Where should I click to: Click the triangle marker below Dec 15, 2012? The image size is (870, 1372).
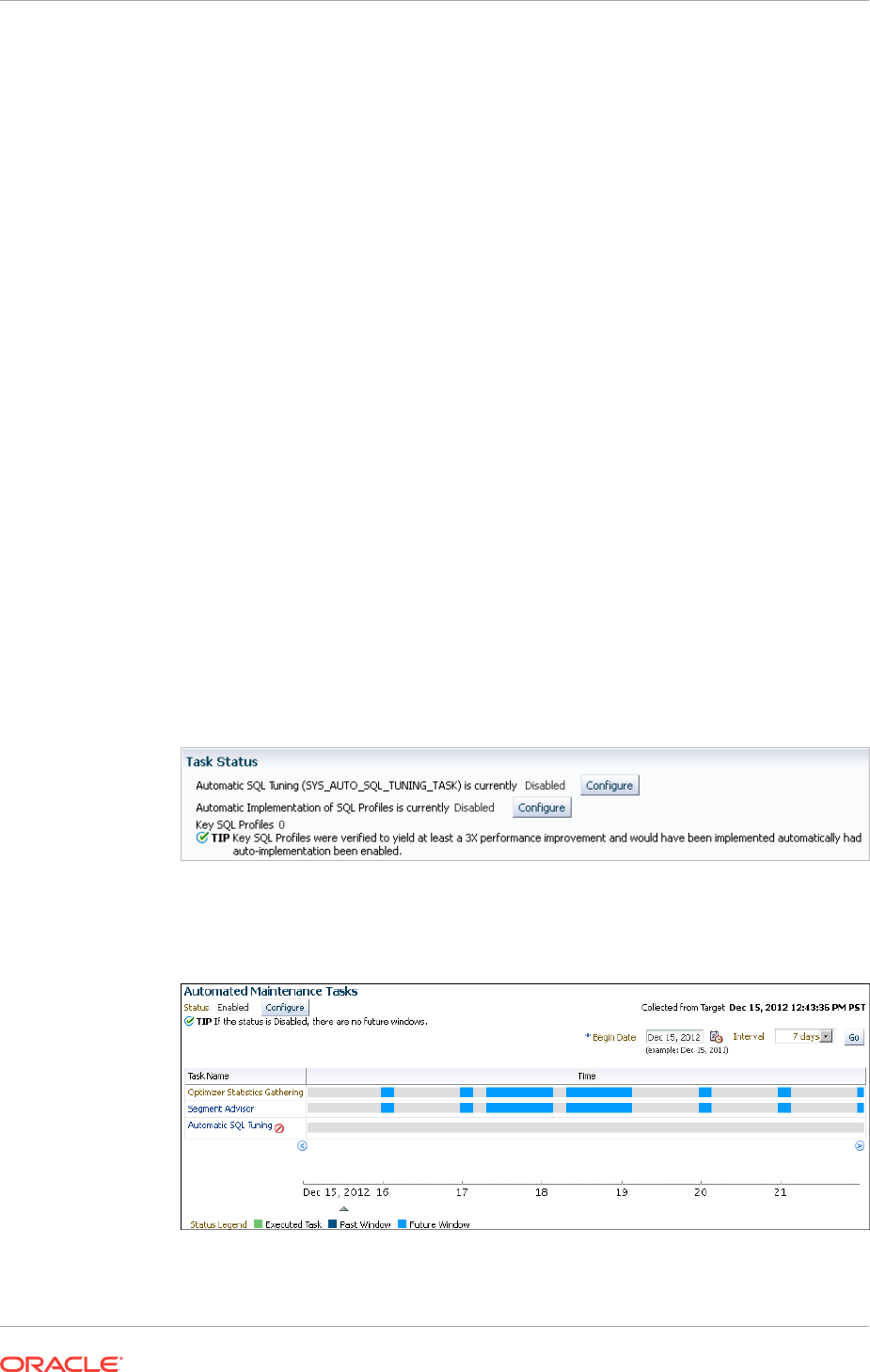pos(343,1208)
